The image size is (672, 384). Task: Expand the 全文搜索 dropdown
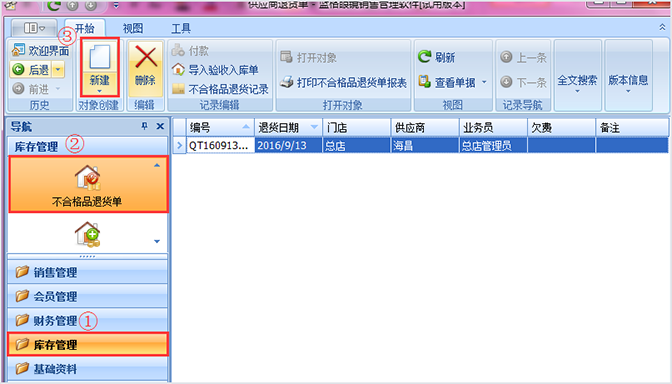point(577,91)
